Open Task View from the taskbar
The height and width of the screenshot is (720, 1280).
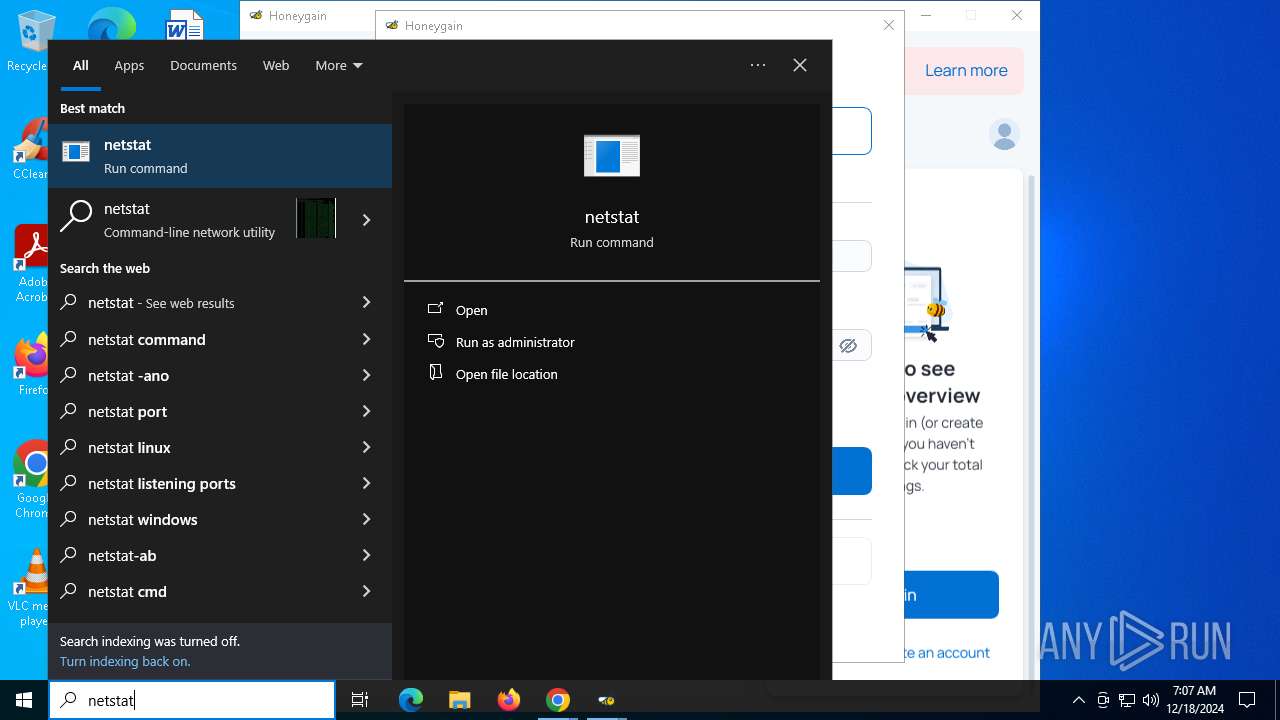tap(360, 700)
